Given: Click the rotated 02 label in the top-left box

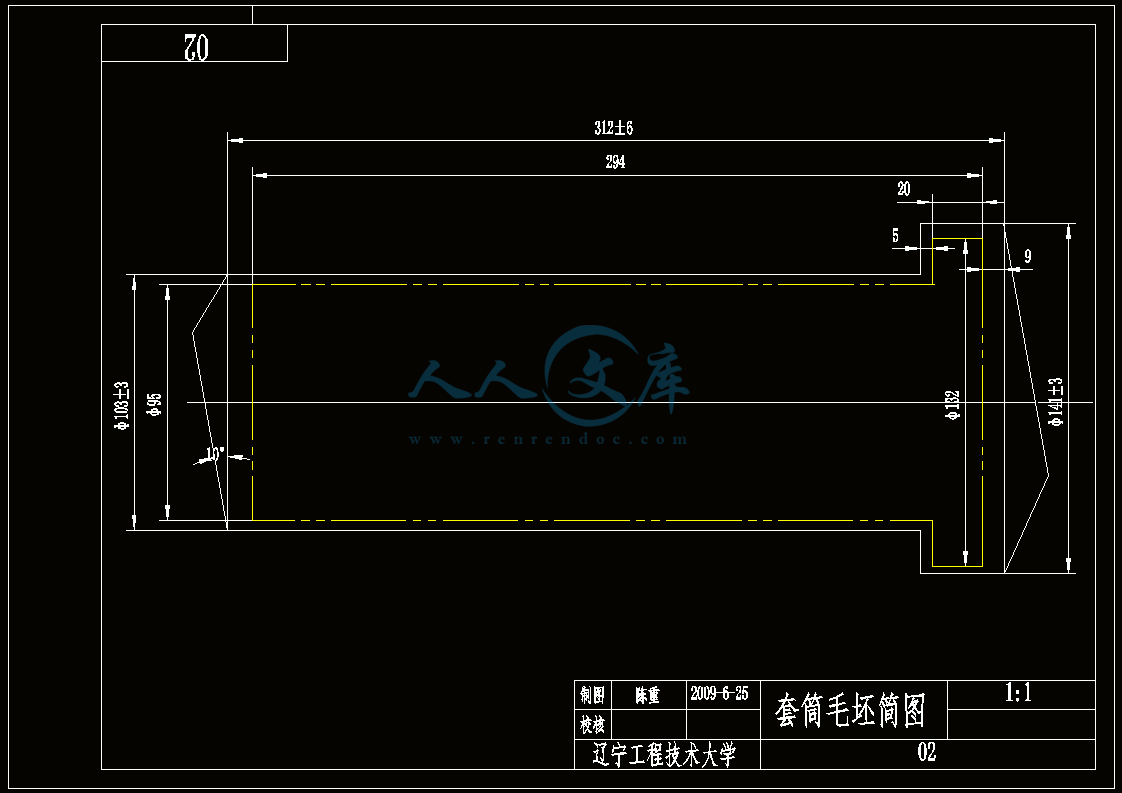Looking at the screenshot, I should [195, 47].
